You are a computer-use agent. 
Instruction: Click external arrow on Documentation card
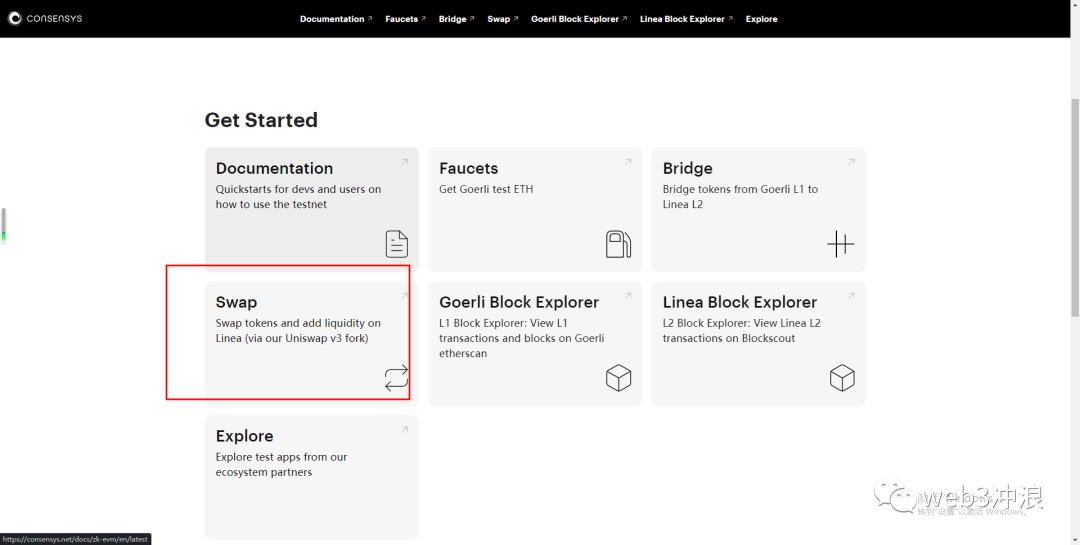pyautogui.click(x=405, y=162)
